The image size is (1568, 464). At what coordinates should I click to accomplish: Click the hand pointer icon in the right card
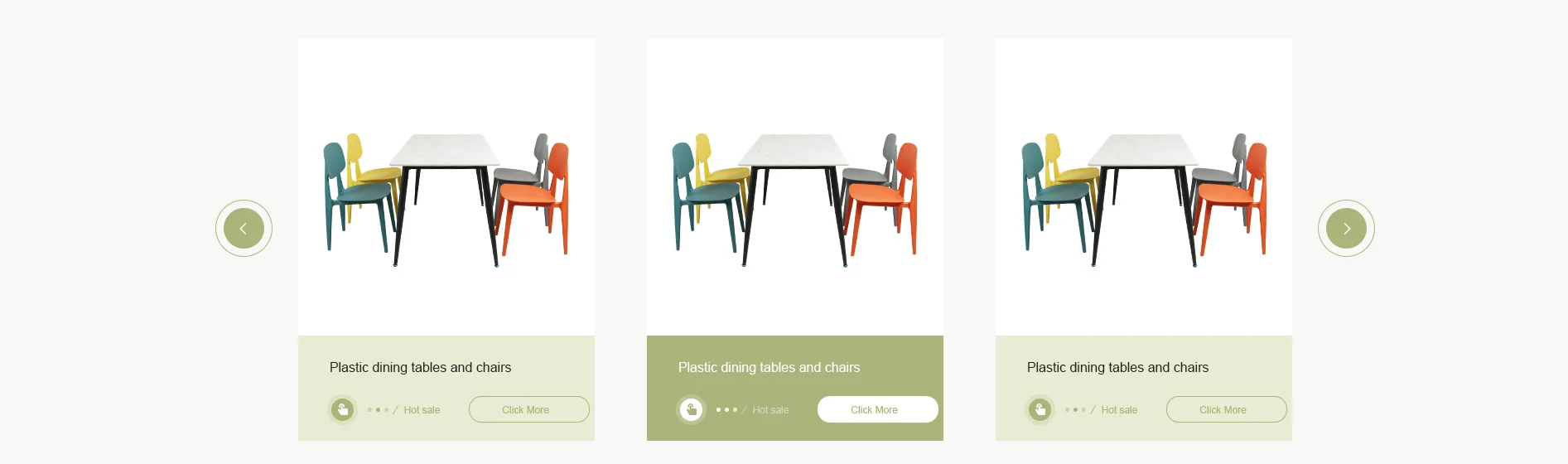(x=1040, y=409)
